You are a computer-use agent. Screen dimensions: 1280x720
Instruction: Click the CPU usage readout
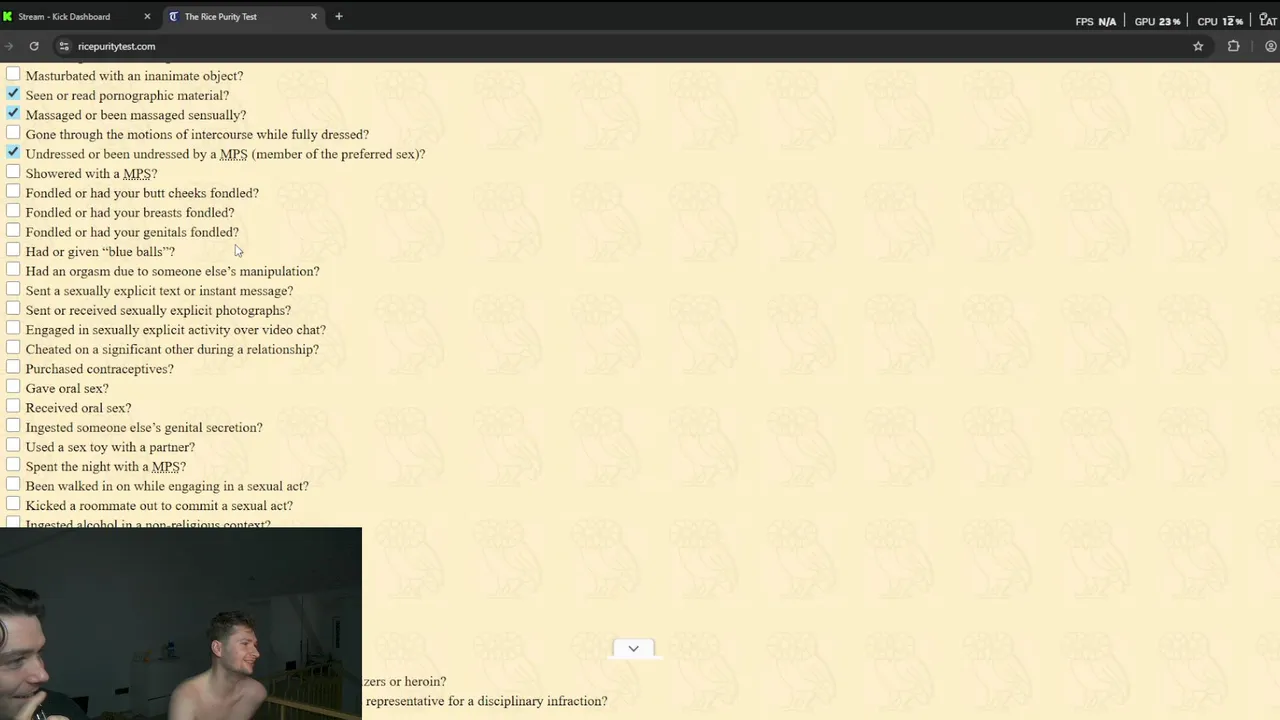coord(1220,21)
